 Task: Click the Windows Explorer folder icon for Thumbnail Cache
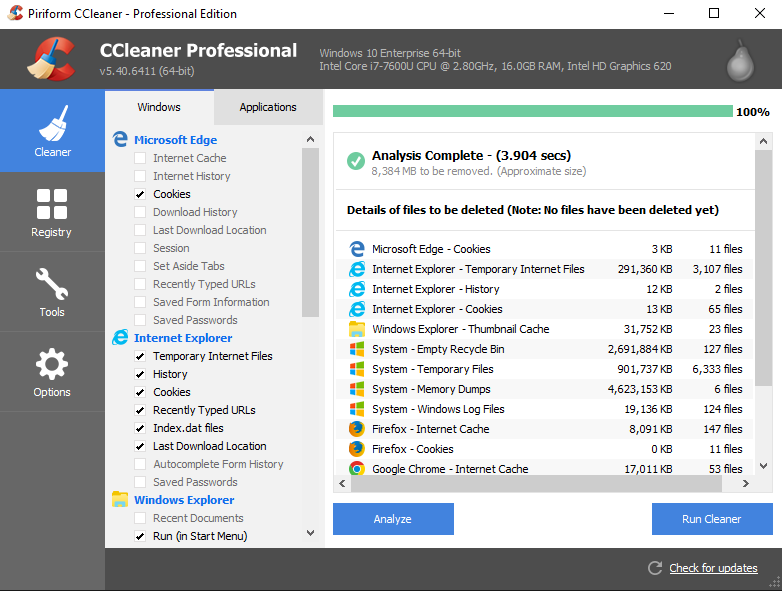point(356,329)
